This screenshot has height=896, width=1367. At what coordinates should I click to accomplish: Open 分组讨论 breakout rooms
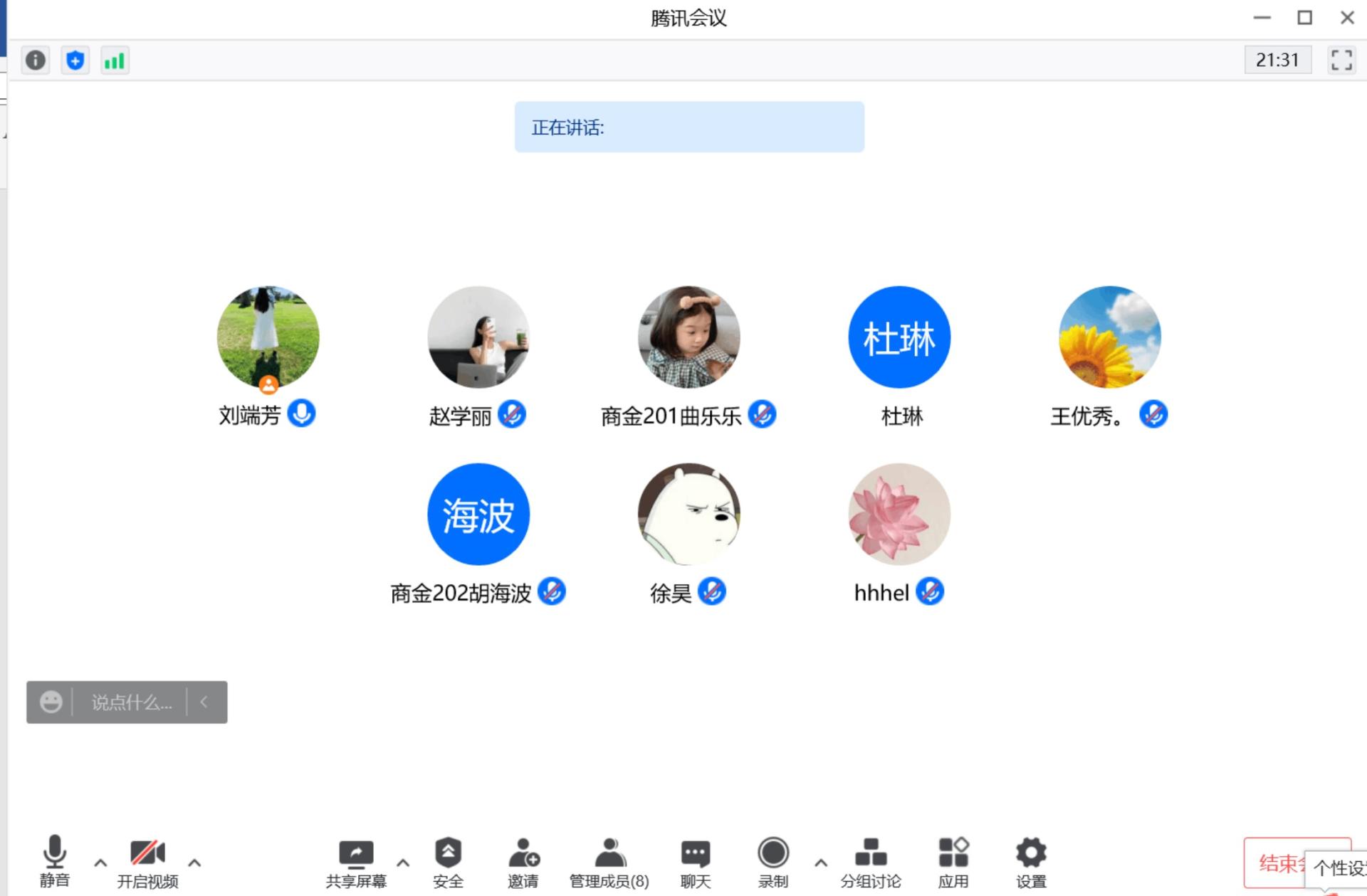point(871,863)
